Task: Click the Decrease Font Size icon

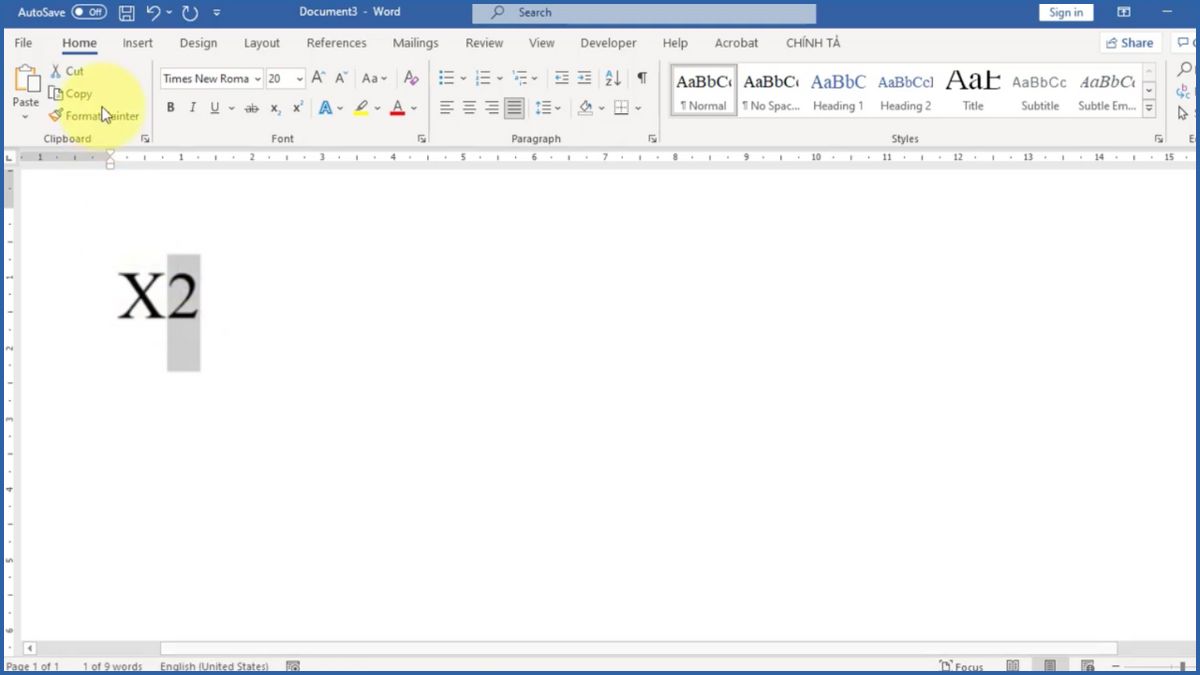Action: tap(341, 78)
